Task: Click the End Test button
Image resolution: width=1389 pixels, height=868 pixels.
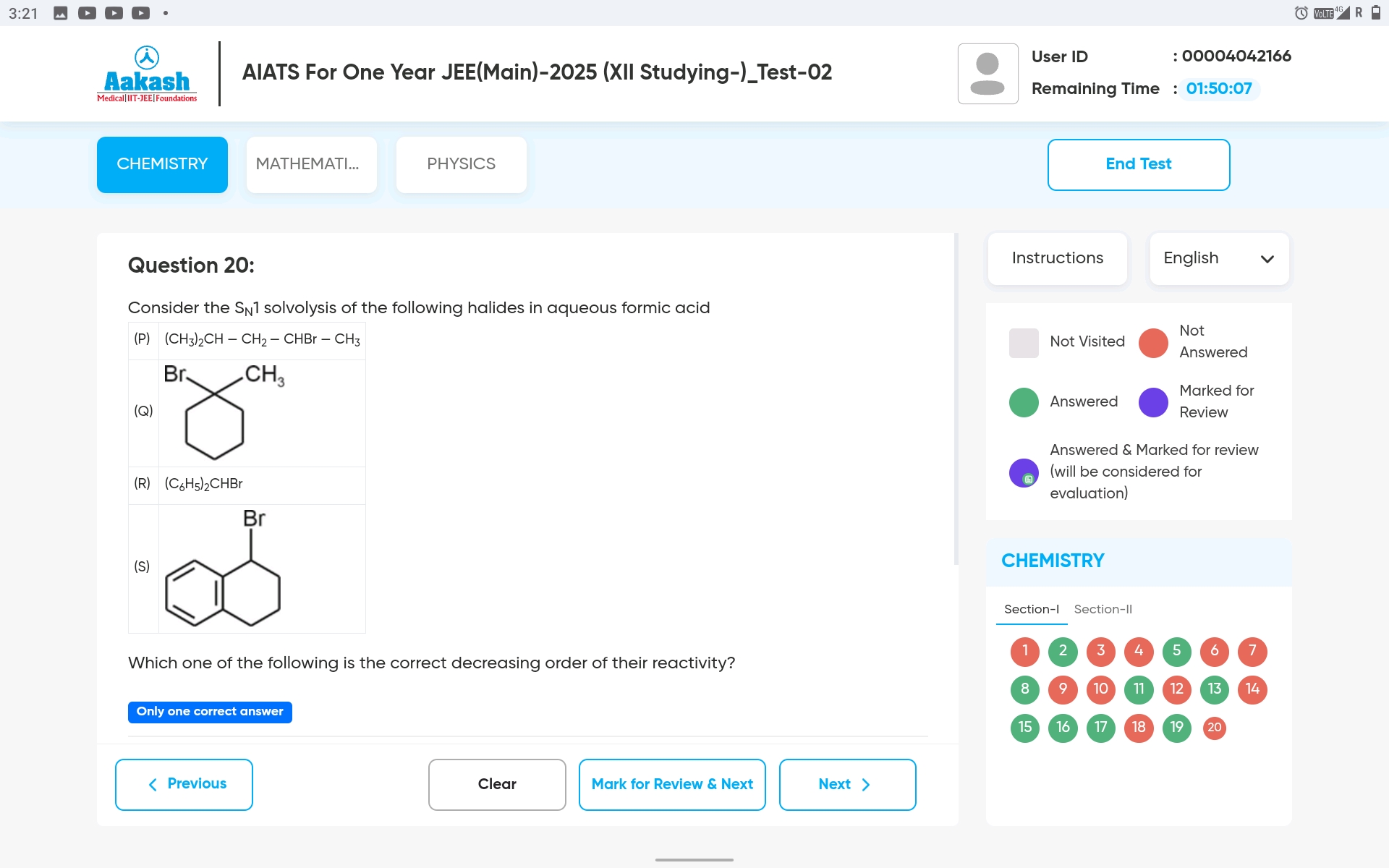Action: point(1138,164)
